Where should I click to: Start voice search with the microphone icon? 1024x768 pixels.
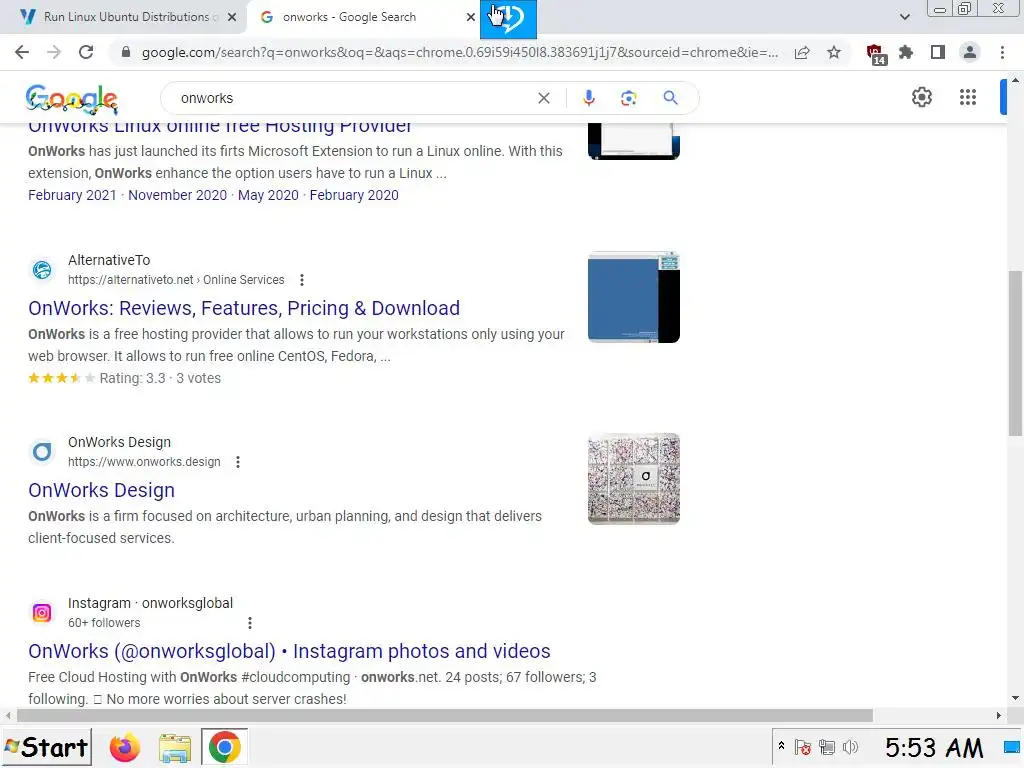coord(588,98)
